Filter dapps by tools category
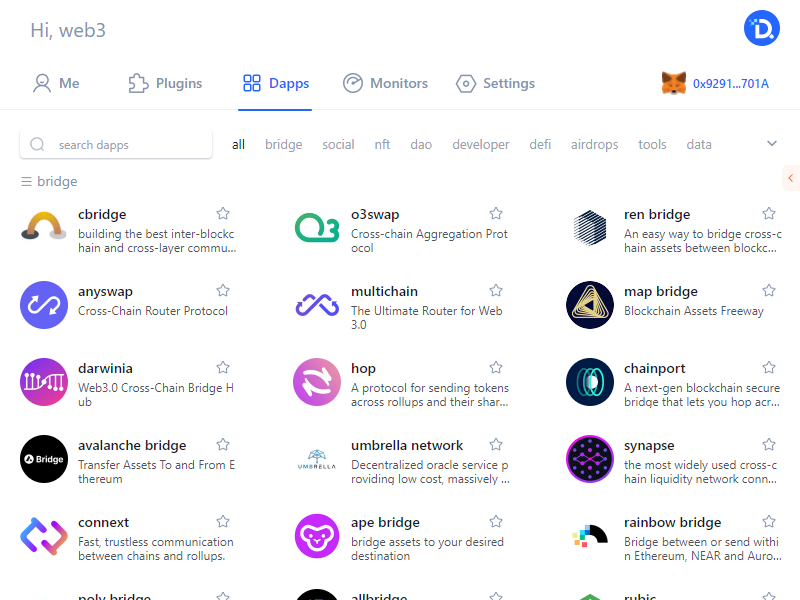 point(652,144)
